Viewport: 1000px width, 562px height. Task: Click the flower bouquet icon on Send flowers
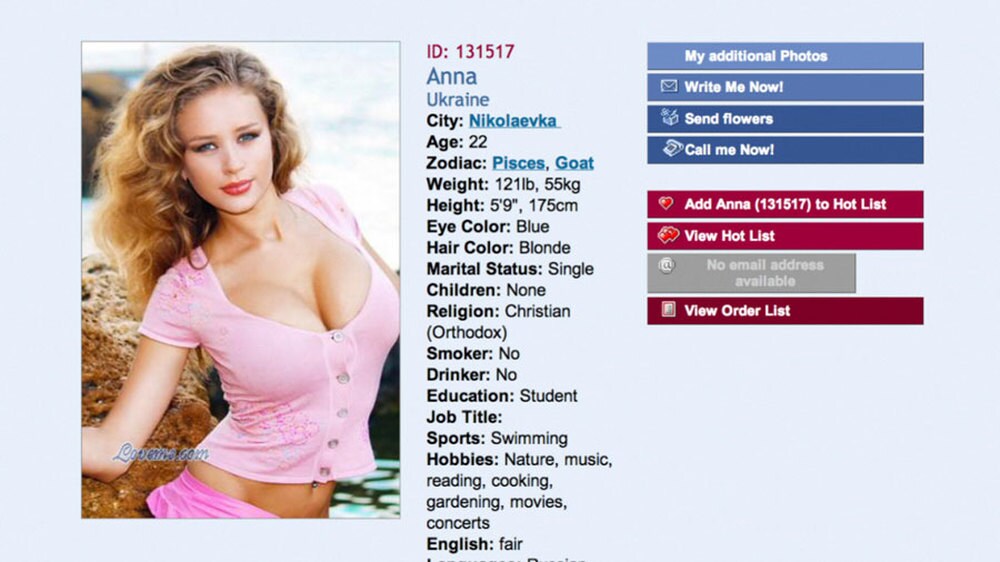tap(669, 117)
